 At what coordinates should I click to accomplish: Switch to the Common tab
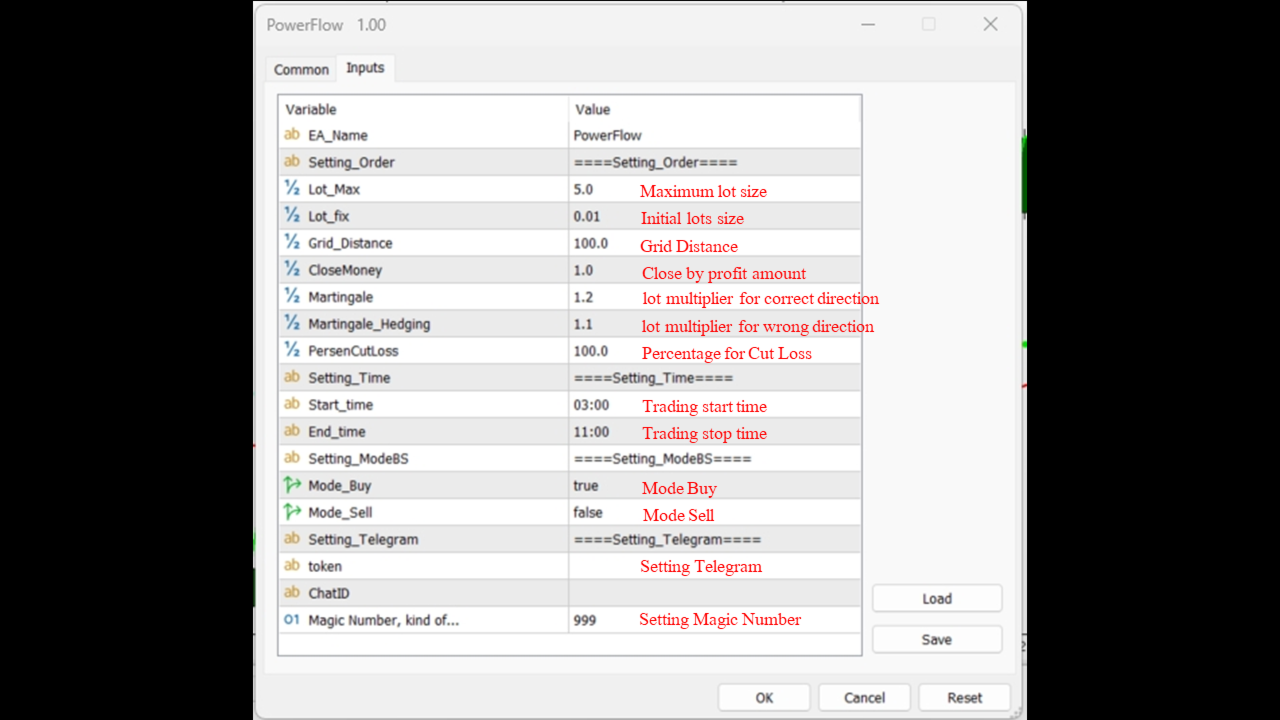pos(301,70)
